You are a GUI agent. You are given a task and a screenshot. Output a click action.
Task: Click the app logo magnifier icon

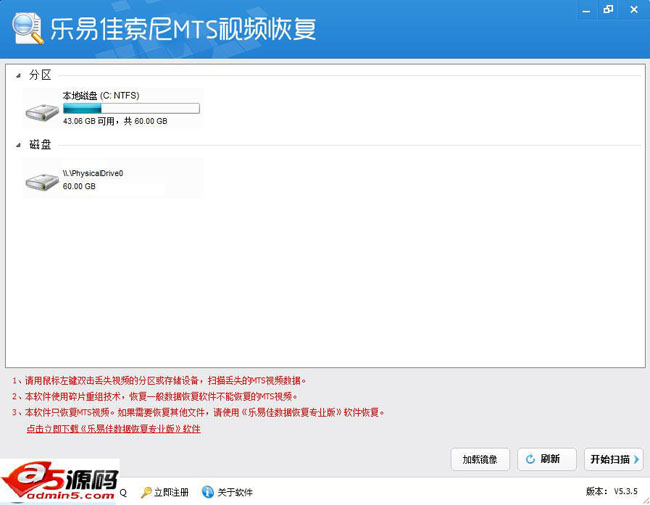coord(28,28)
